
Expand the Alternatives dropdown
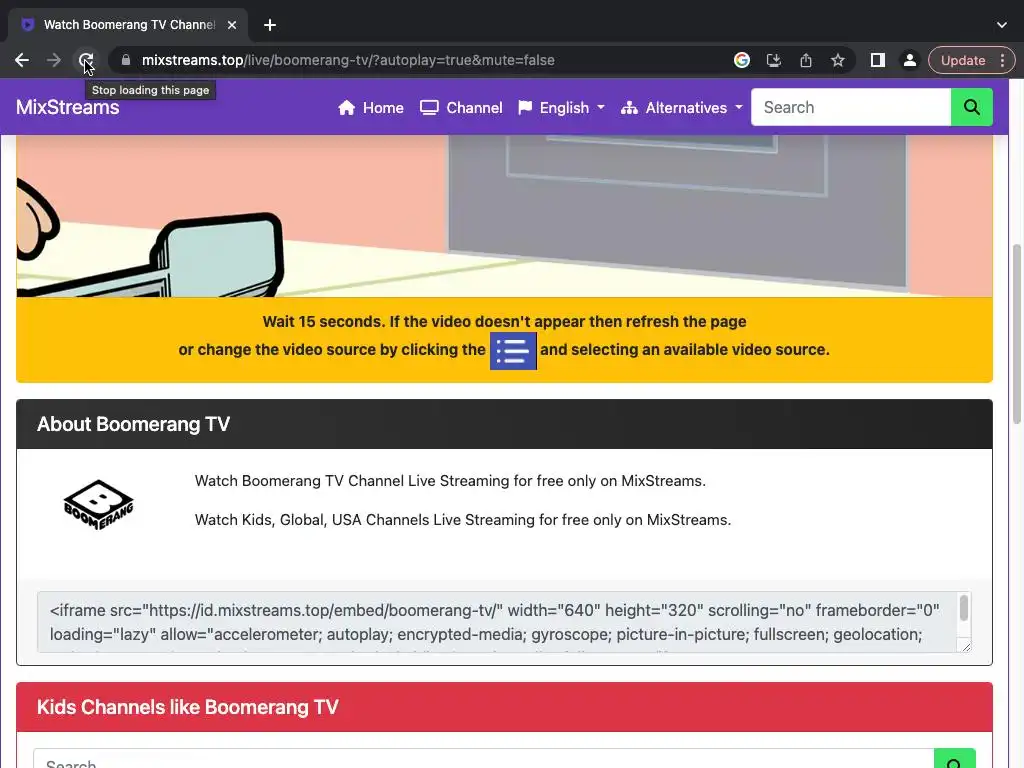[x=682, y=108]
